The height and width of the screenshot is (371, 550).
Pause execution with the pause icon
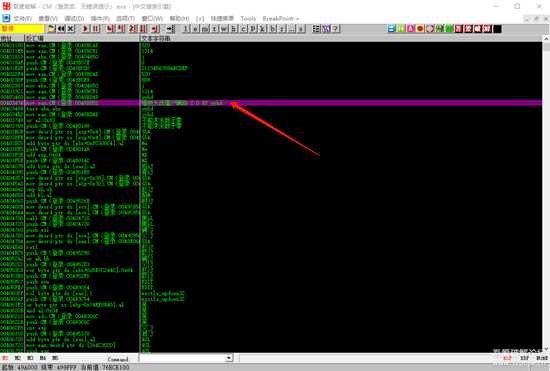(x=95, y=29)
